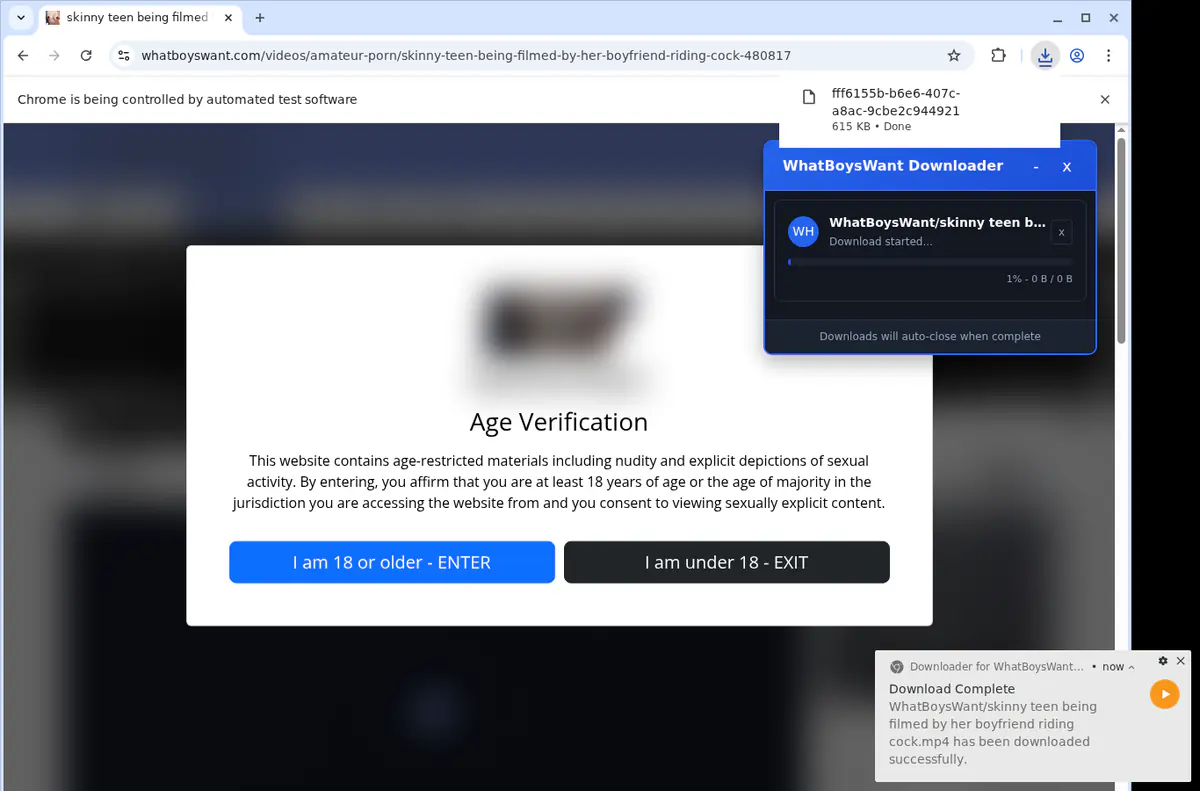Viewport: 1200px width, 791px height.
Task: Minimize the WhatBoysWant Downloader panel
Action: tap(1036, 167)
